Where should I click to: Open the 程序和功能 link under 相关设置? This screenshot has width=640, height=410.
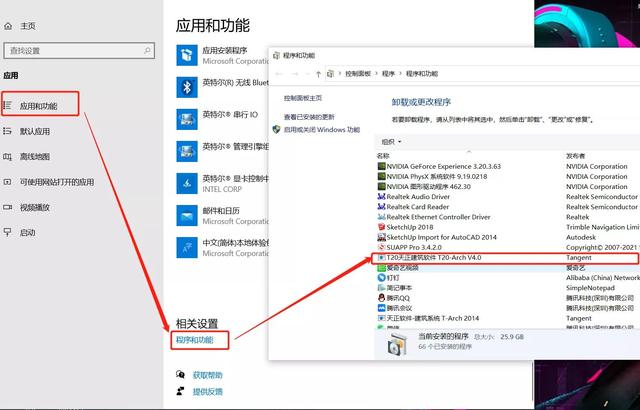(x=195, y=339)
